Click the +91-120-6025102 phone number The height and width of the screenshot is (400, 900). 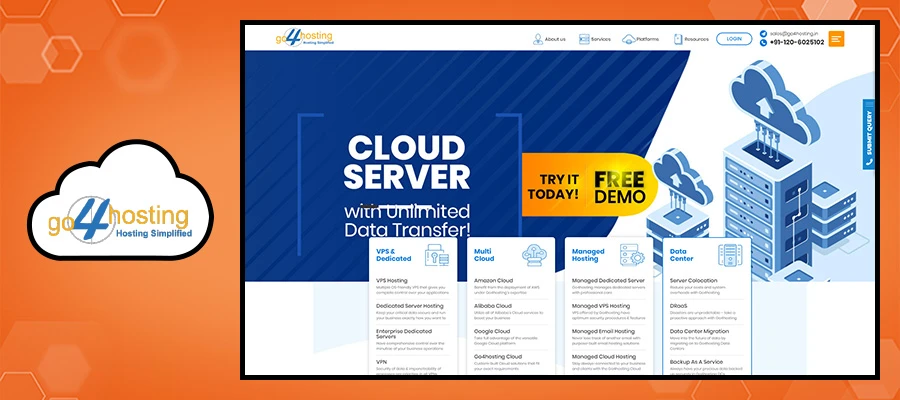797,42
